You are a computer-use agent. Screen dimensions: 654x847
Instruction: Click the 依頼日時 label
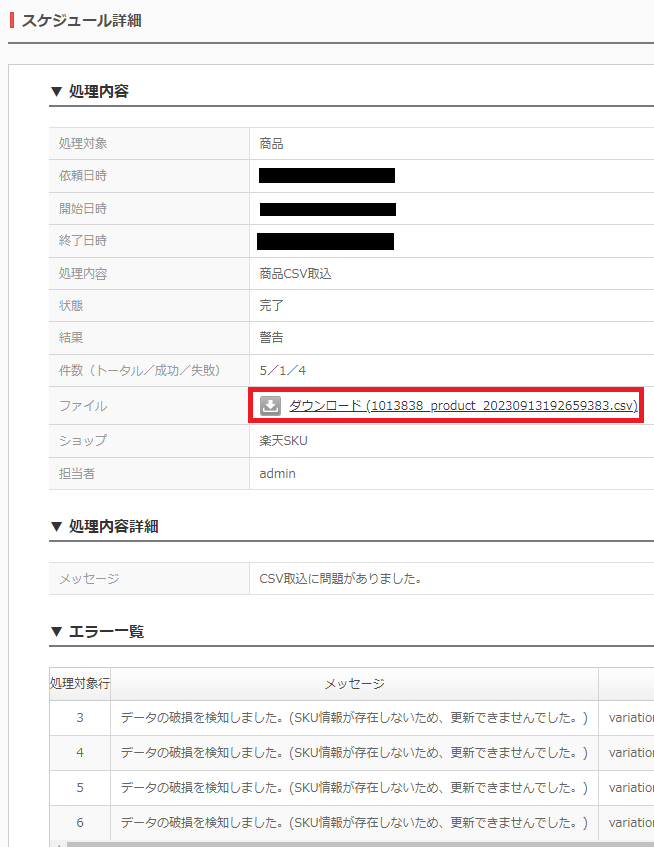(83, 176)
